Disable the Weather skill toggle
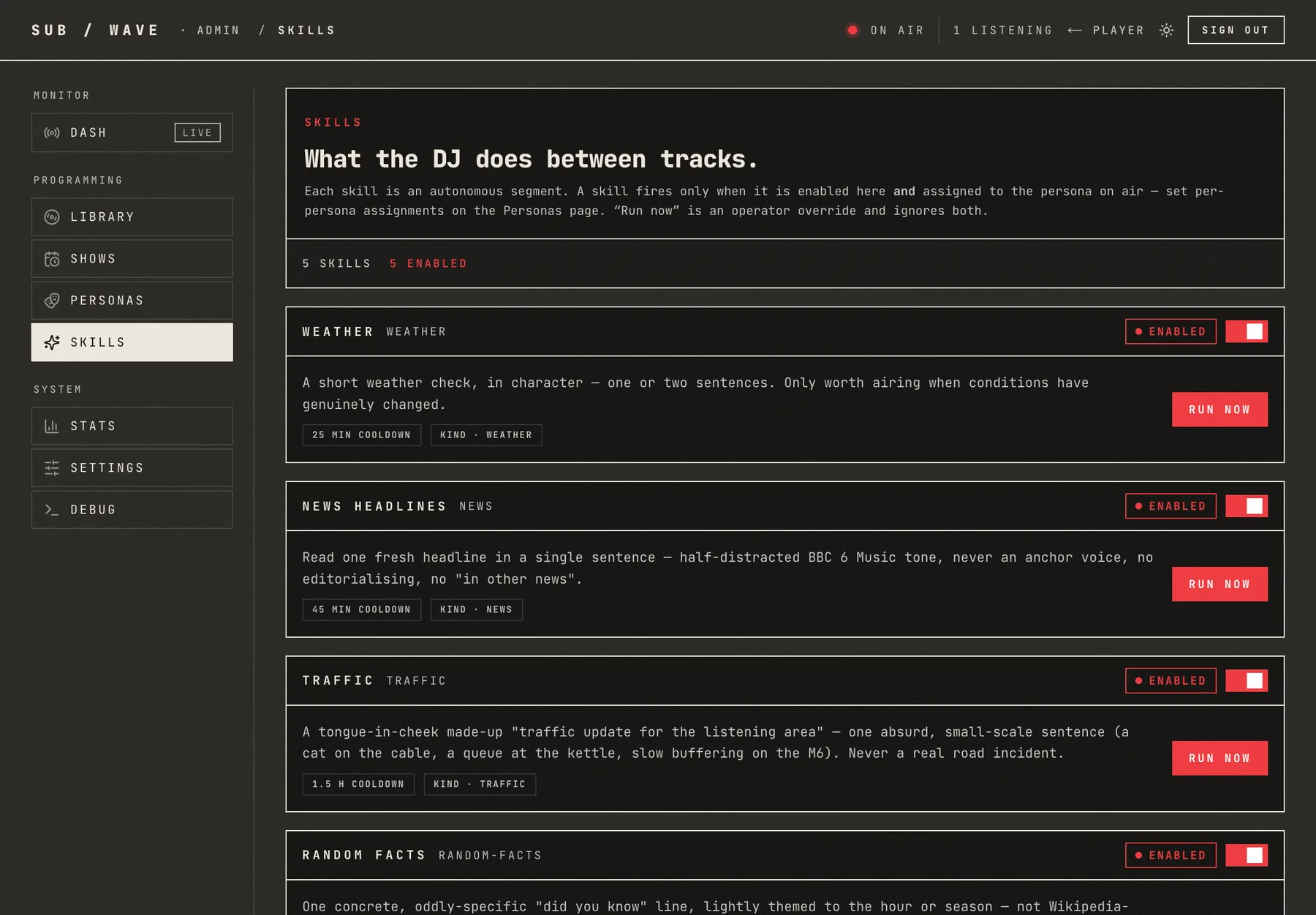 (1247, 331)
